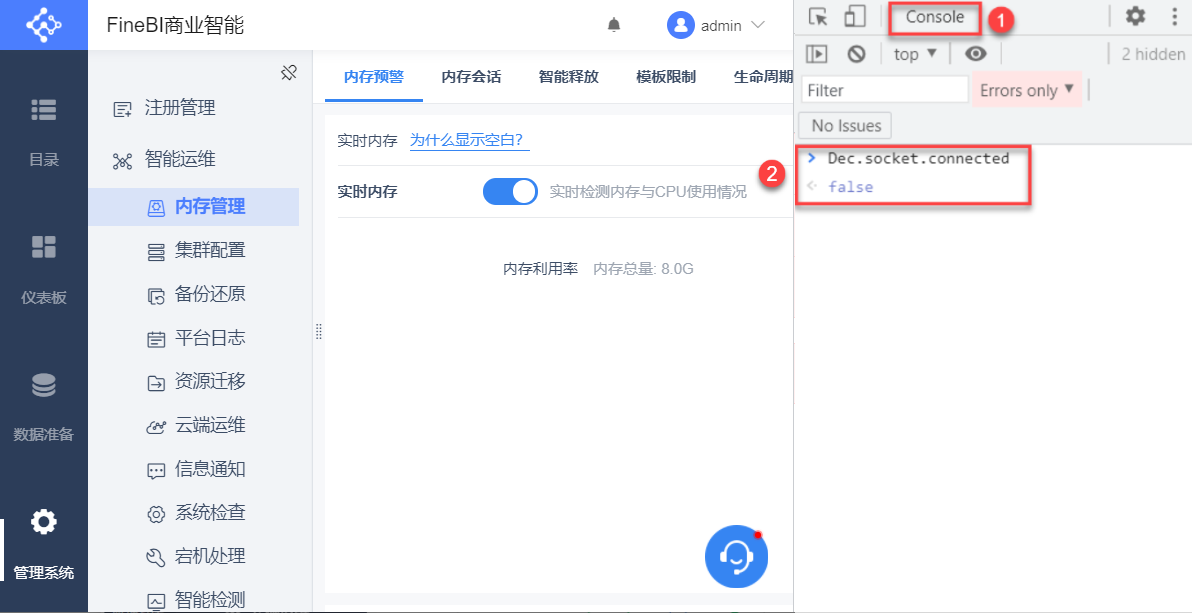Screen dimensions: 1192x613
Task: Click the live expression eye icon
Action: click(x=975, y=54)
